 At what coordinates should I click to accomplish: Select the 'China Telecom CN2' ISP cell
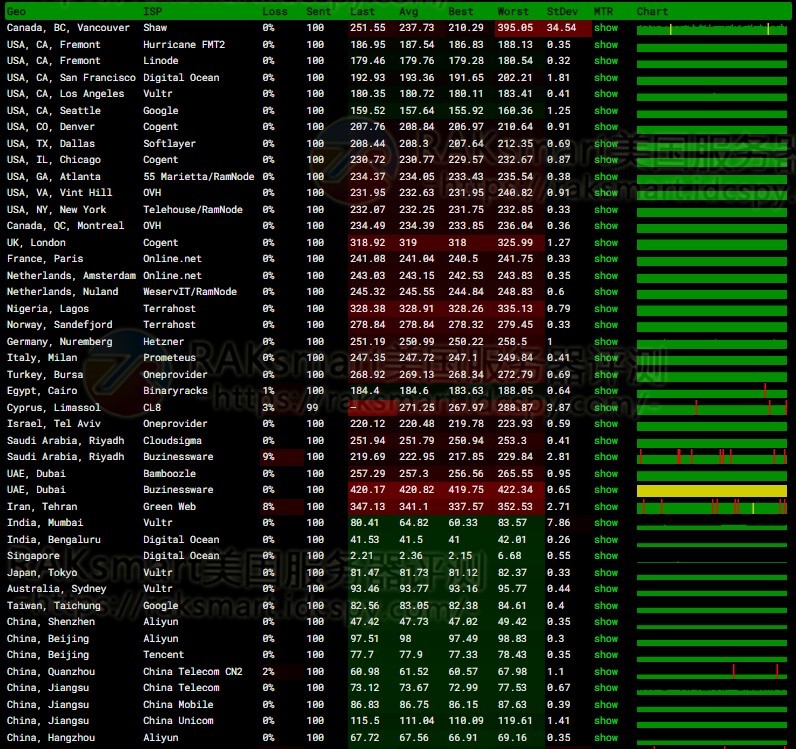point(193,672)
